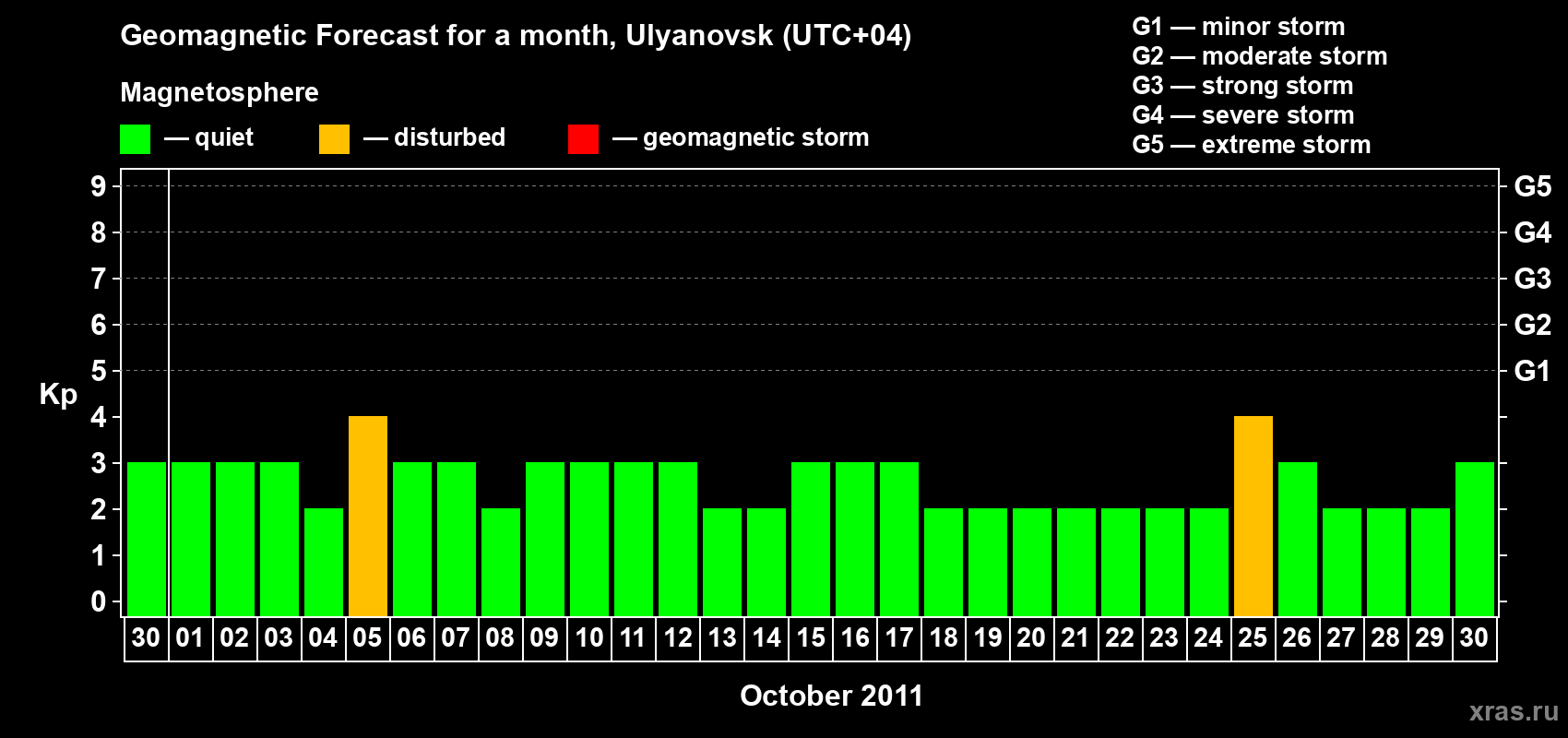
Task: Select the orange bar for day 05
Action: [x=368, y=516]
